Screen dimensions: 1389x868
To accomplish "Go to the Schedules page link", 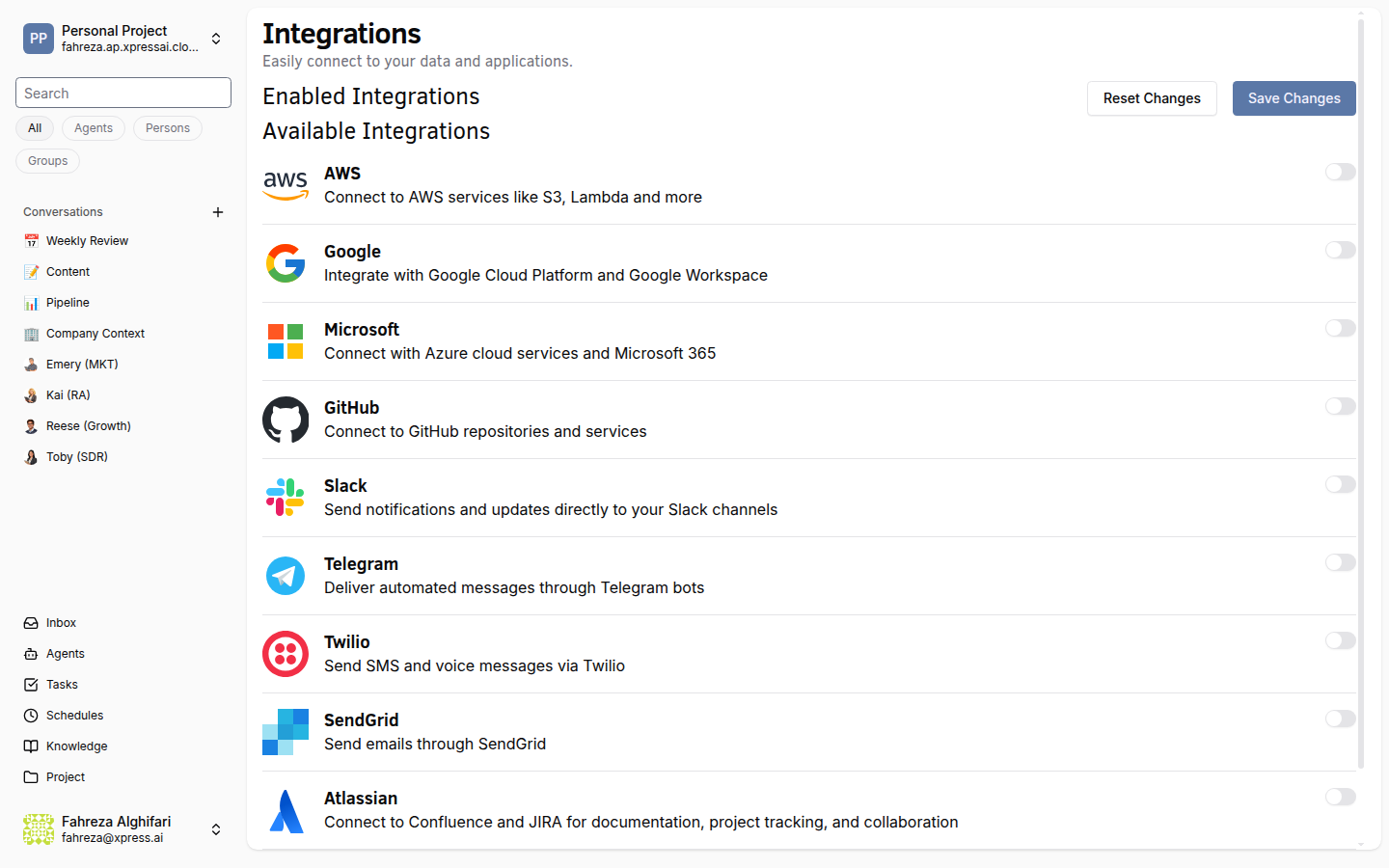I will (x=123, y=716).
